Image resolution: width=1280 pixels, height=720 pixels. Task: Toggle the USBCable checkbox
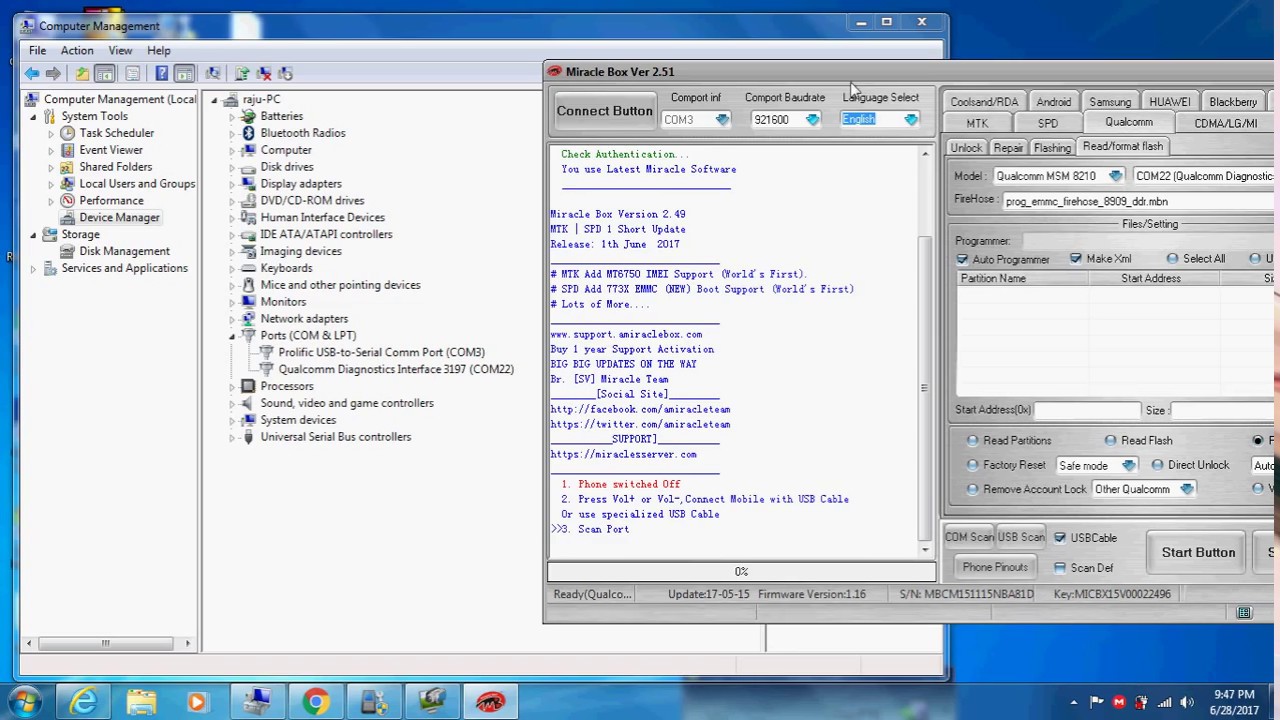1060,538
